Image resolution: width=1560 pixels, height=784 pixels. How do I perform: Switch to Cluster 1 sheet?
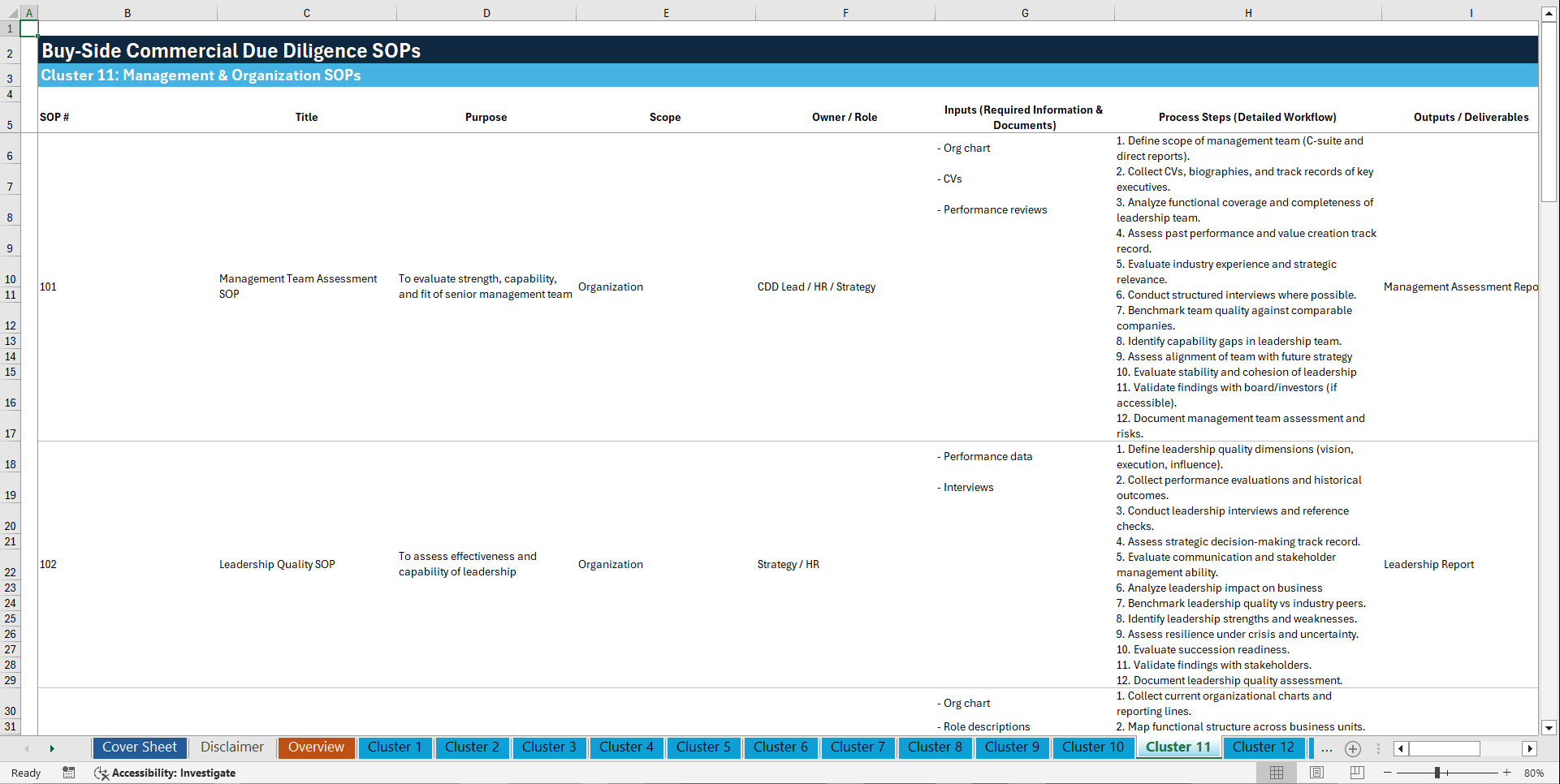395,747
